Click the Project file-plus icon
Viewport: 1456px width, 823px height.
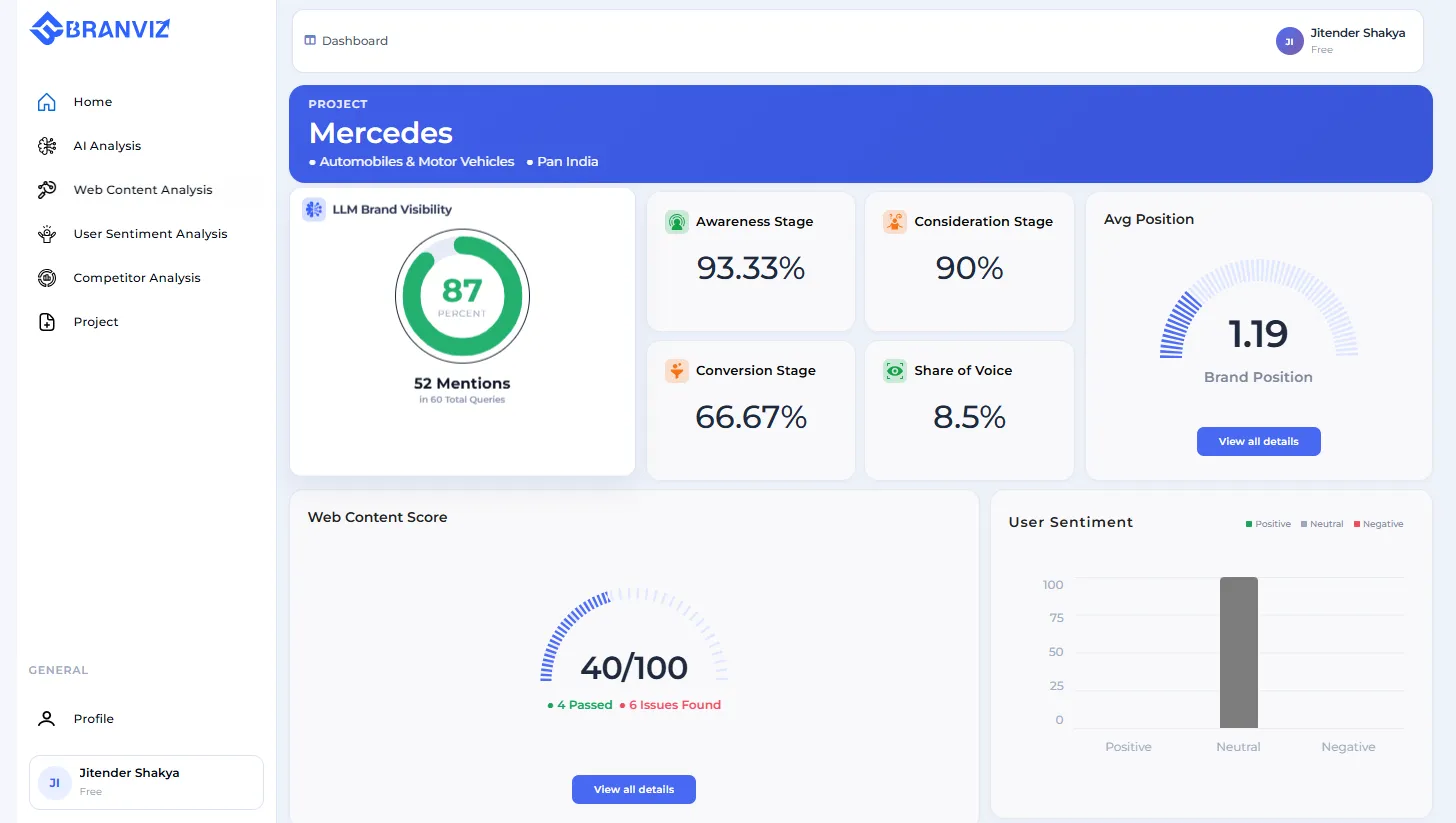(46, 322)
